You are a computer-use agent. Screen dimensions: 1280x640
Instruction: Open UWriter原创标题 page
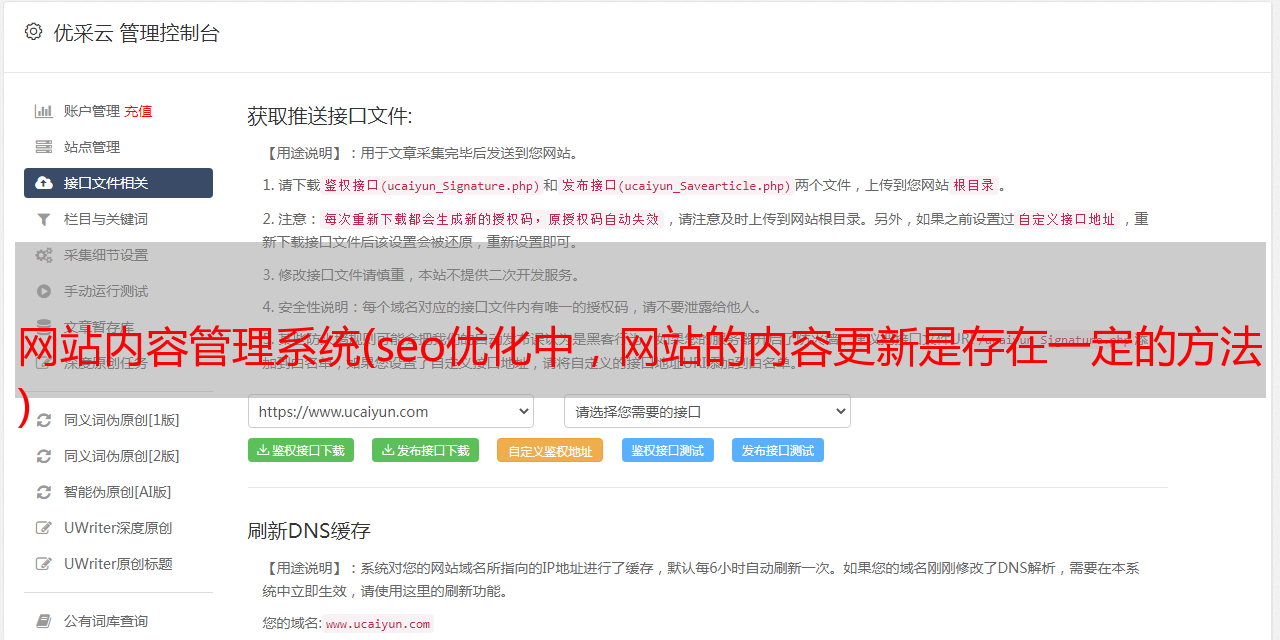click(118, 564)
